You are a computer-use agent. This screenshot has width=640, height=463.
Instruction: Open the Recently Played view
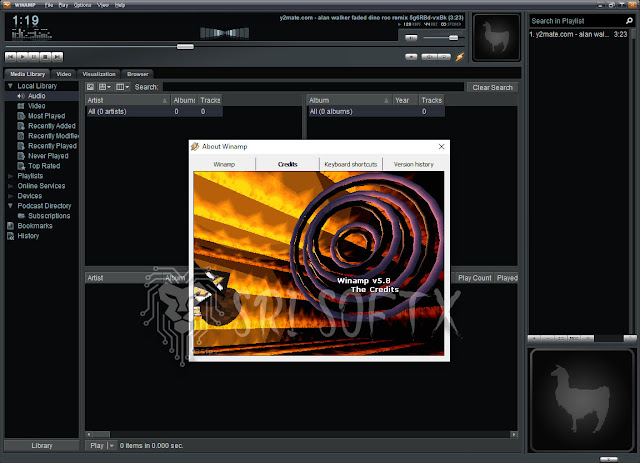click(52, 146)
